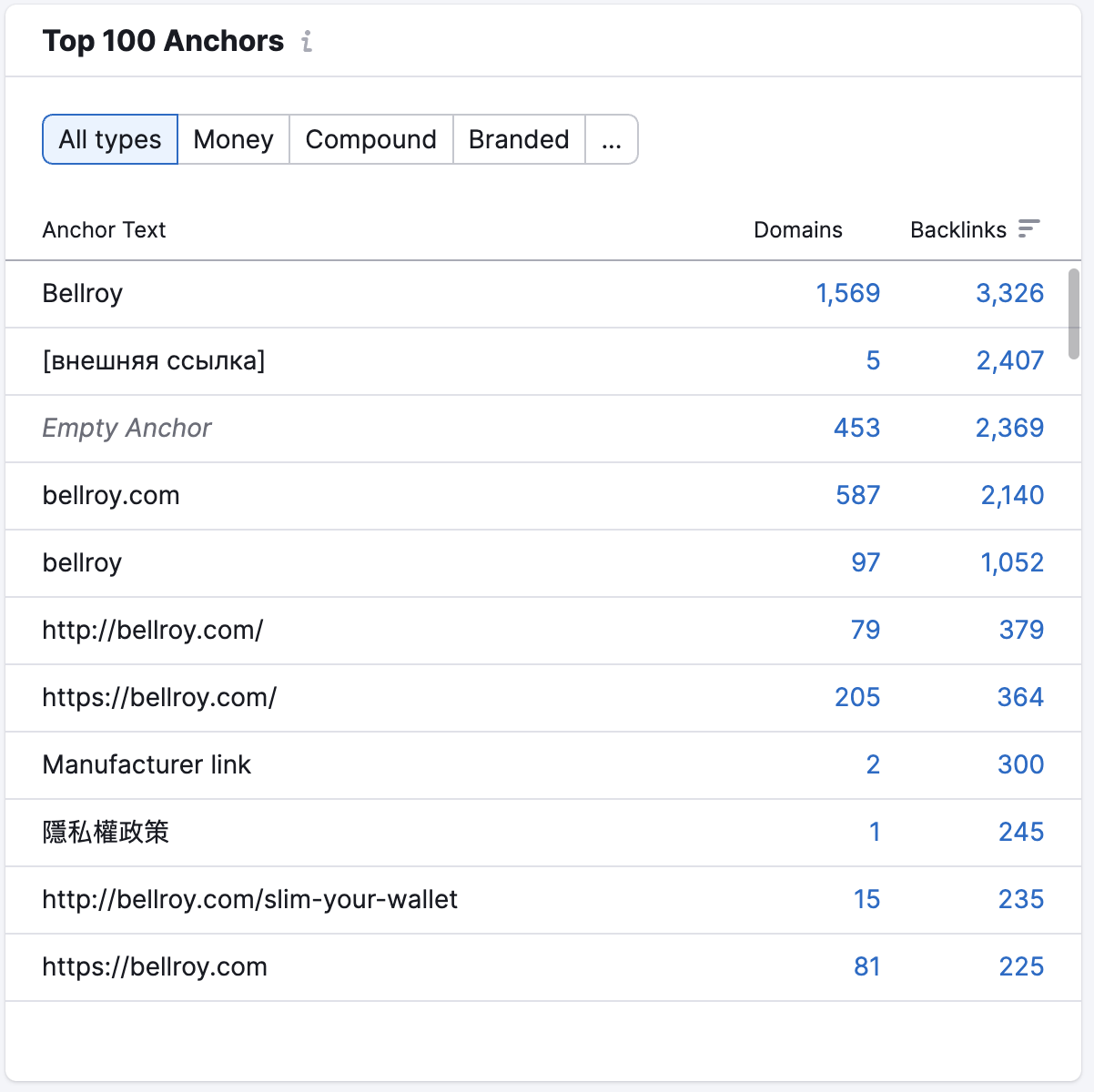Sort table by Backlinks column header

click(x=957, y=229)
